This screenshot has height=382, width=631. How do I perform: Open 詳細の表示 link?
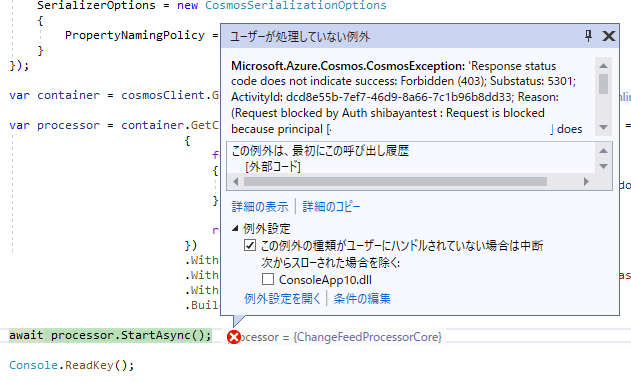[x=260, y=206]
